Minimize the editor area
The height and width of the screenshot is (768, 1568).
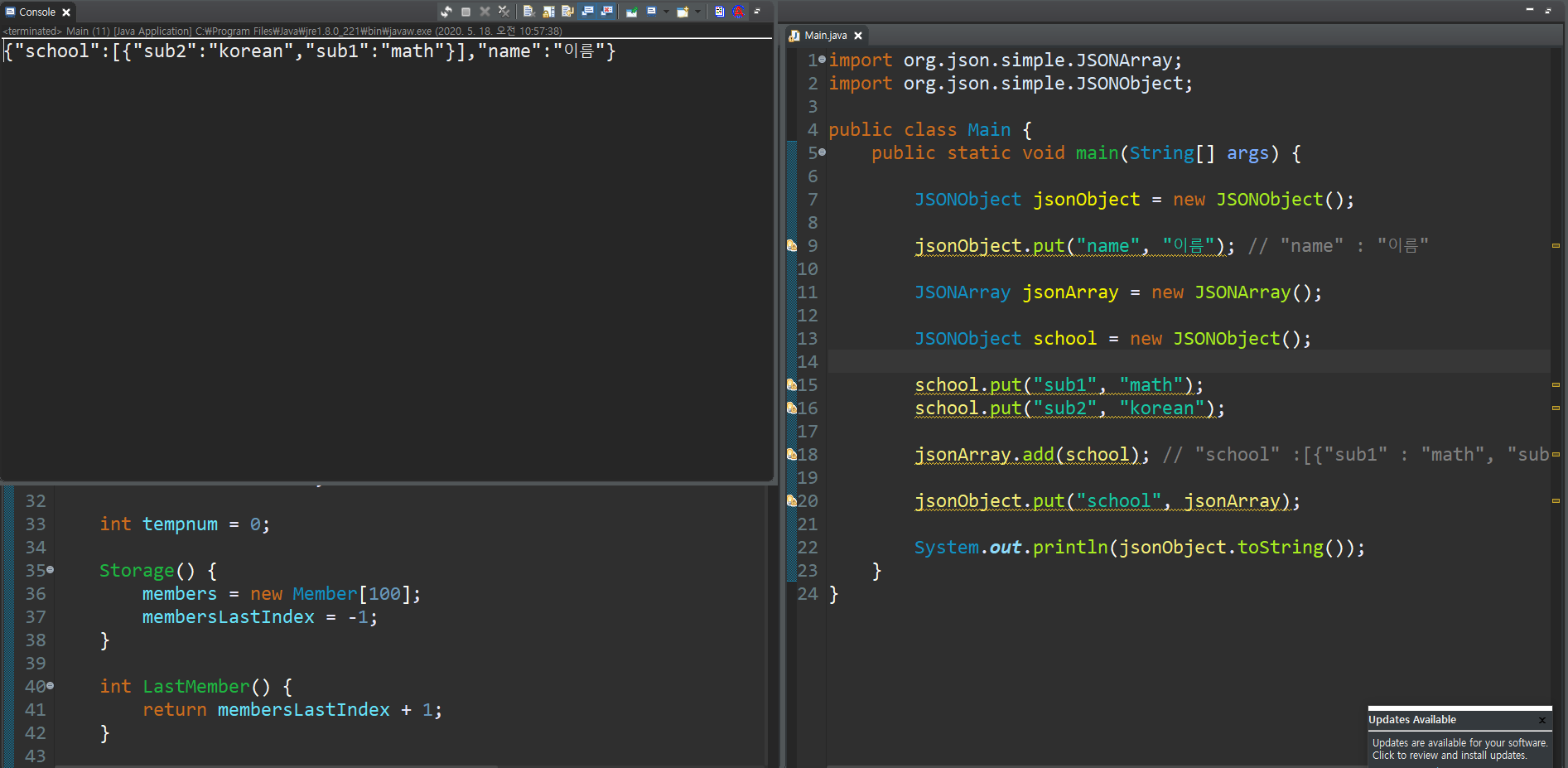(x=1529, y=10)
